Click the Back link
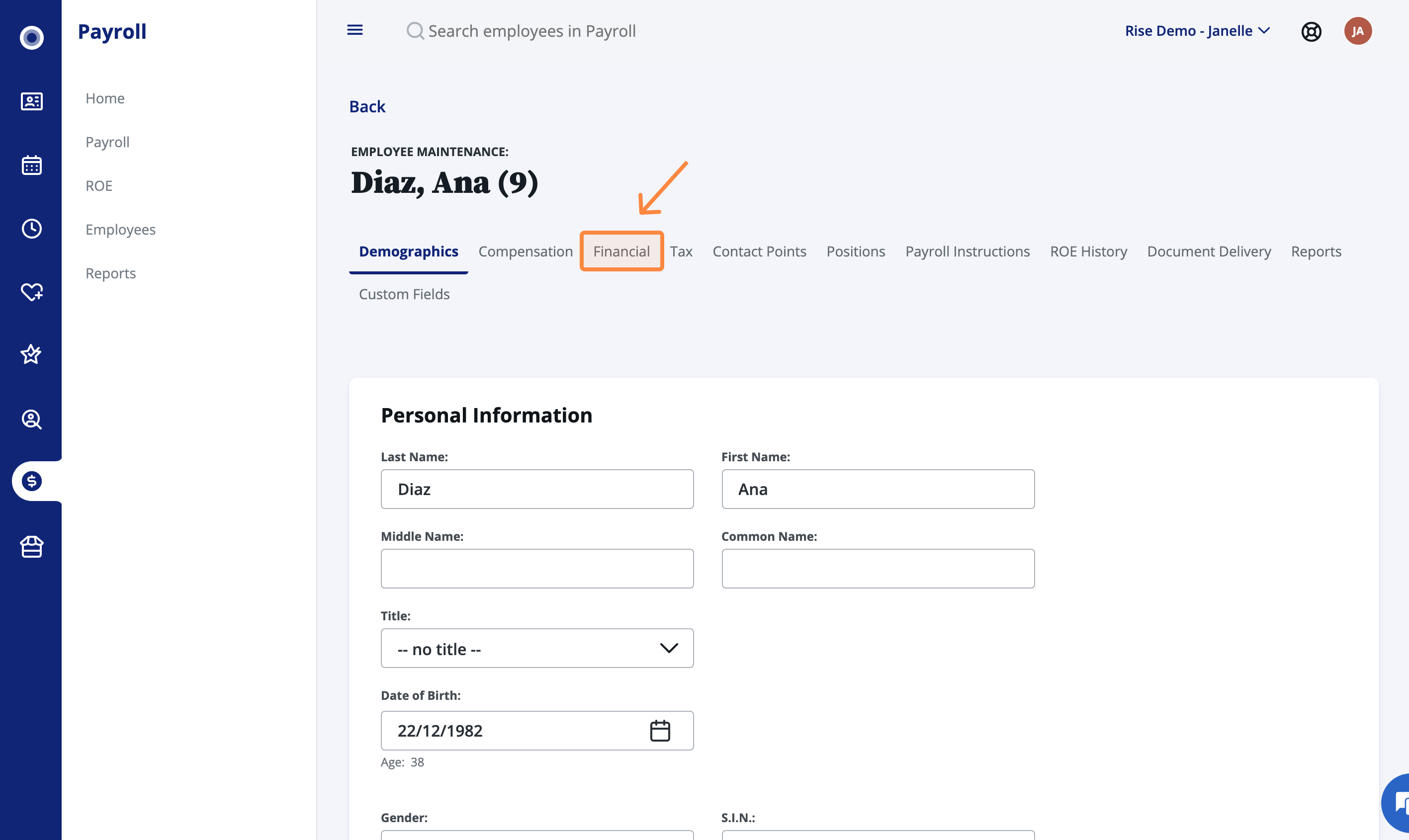1409x840 pixels. pyautogui.click(x=367, y=106)
